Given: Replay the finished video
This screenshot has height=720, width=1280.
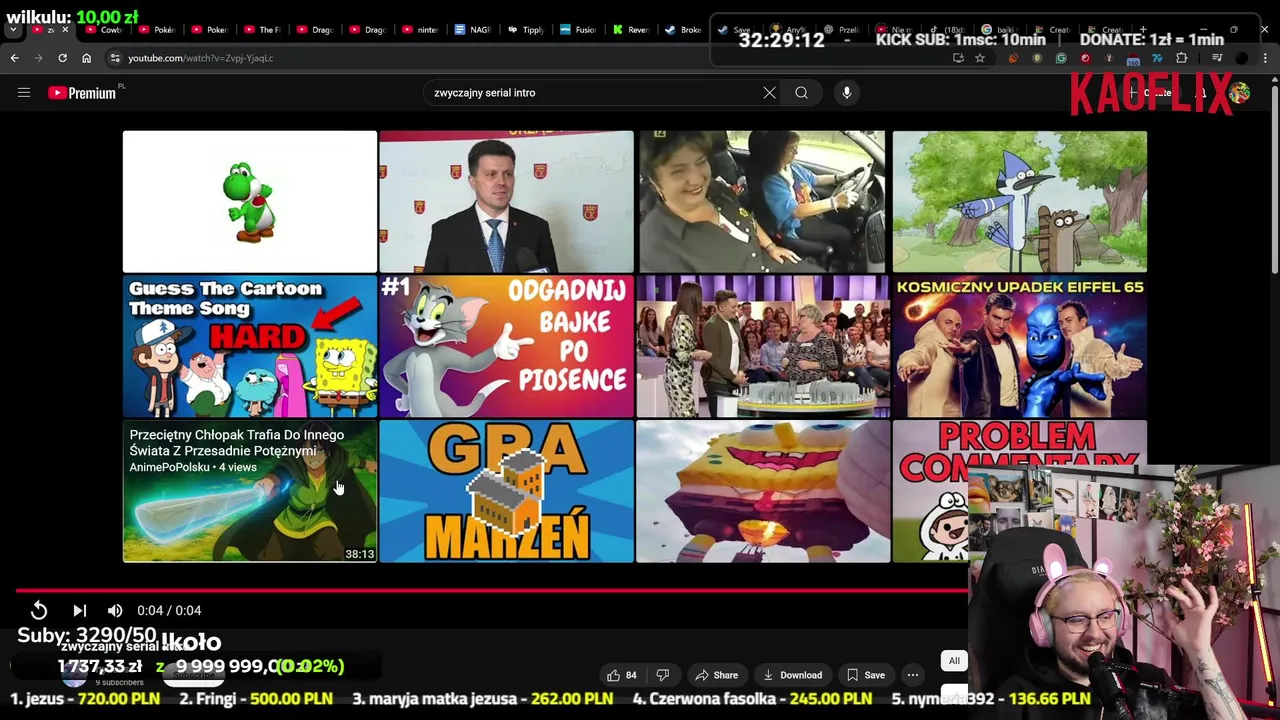Looking at the screenshot, I should click(39, 610).
